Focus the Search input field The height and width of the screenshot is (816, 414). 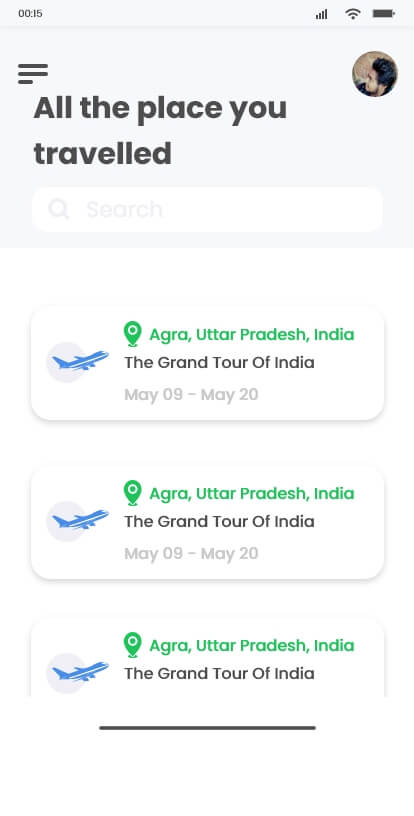tap(207, 209)
